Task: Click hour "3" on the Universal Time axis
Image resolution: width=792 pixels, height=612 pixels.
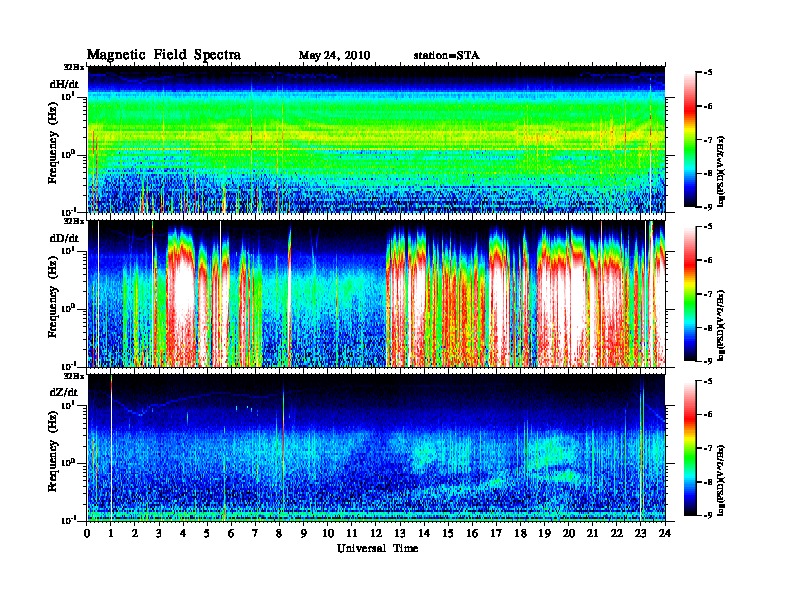Action: [159, 534]
